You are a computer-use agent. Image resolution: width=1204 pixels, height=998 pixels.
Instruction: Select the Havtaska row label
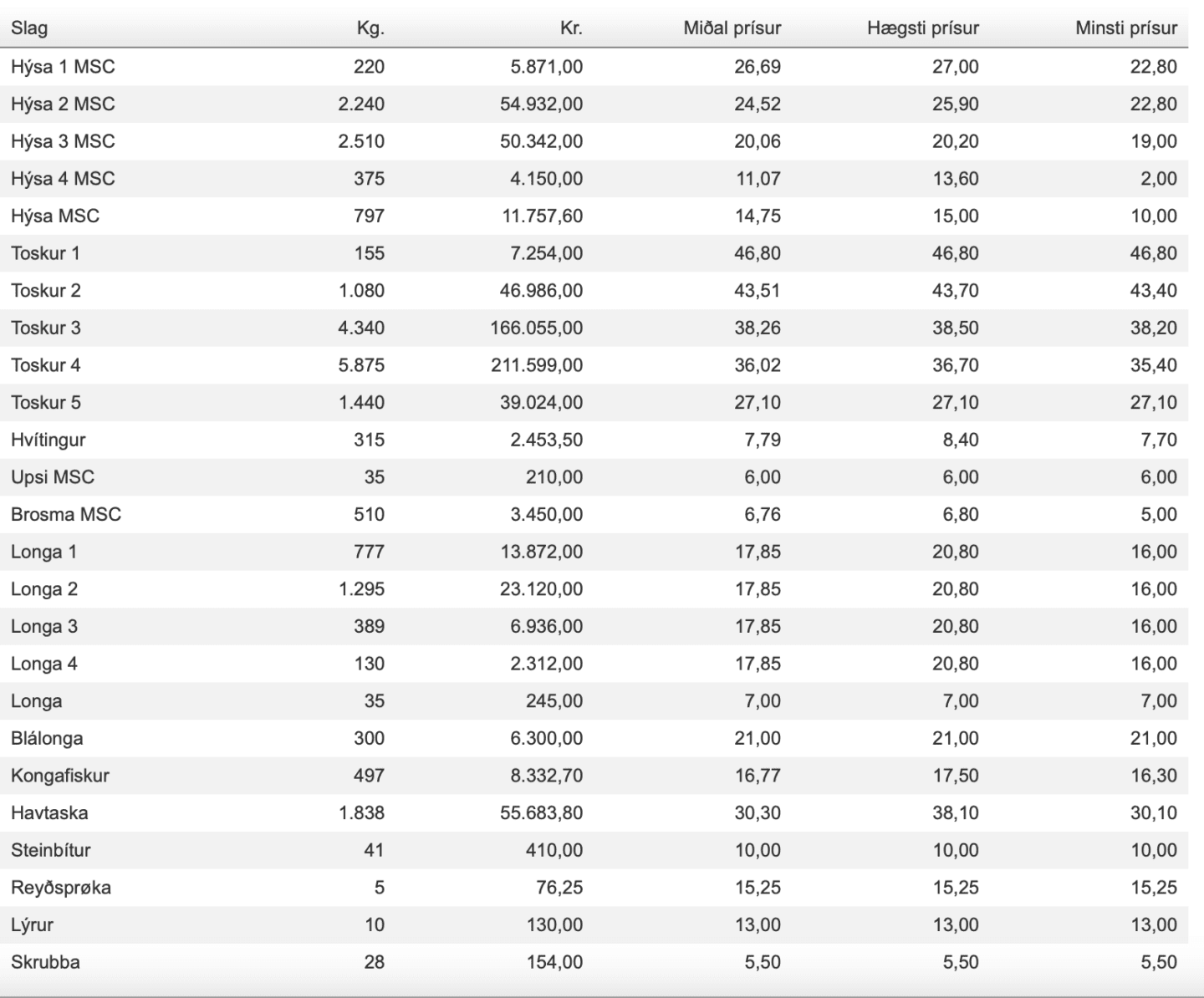49,812
